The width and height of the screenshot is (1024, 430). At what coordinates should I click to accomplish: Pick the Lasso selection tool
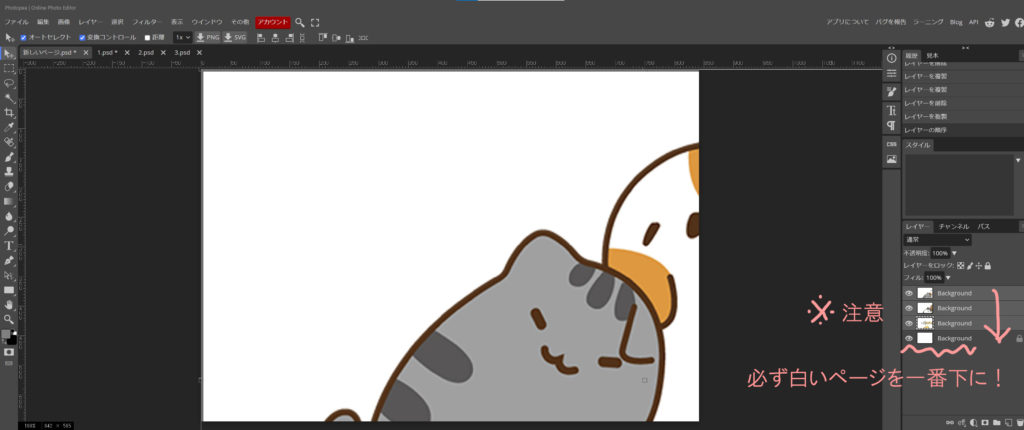[9, 83]
